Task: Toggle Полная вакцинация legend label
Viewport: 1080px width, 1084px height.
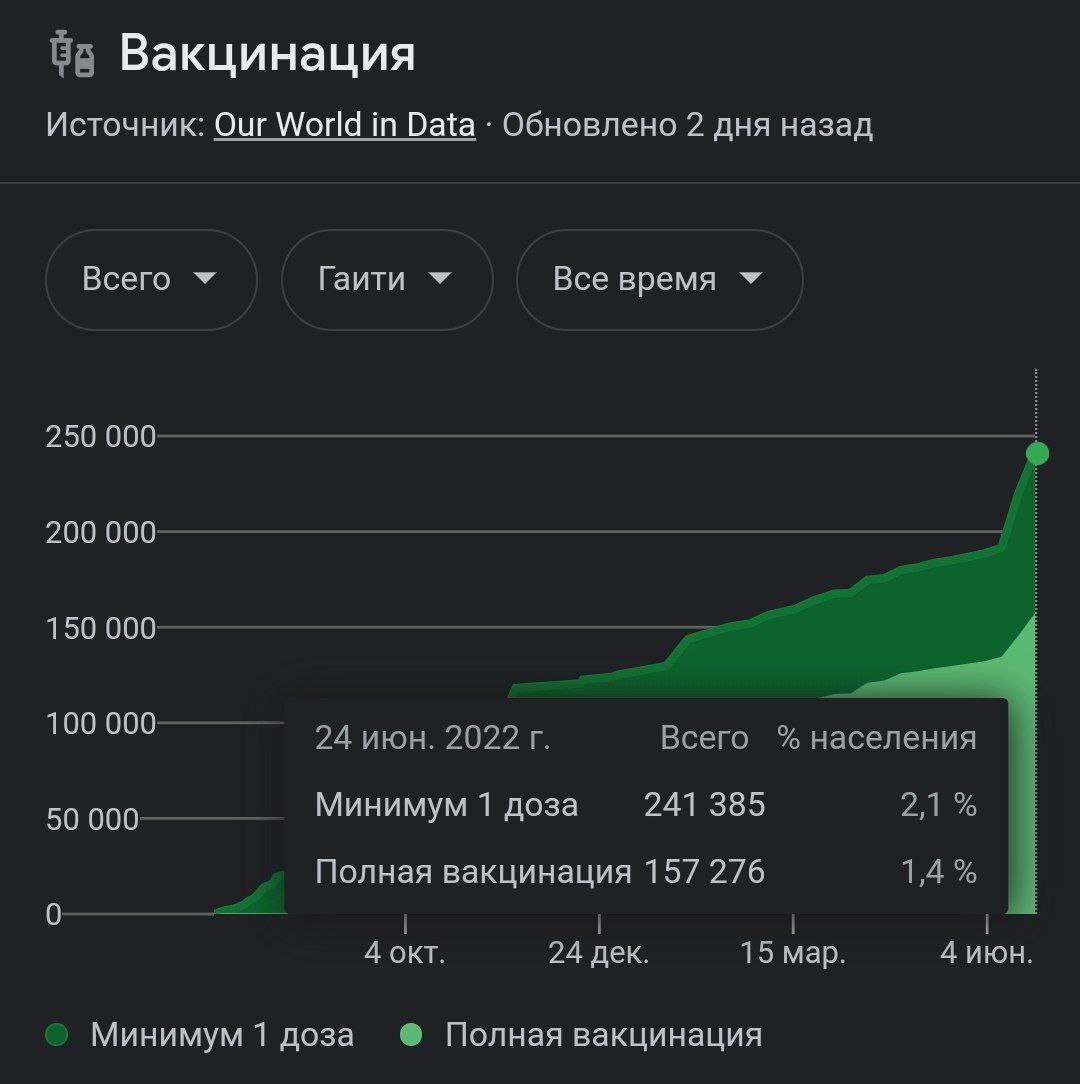Action: coord(604,1035)
